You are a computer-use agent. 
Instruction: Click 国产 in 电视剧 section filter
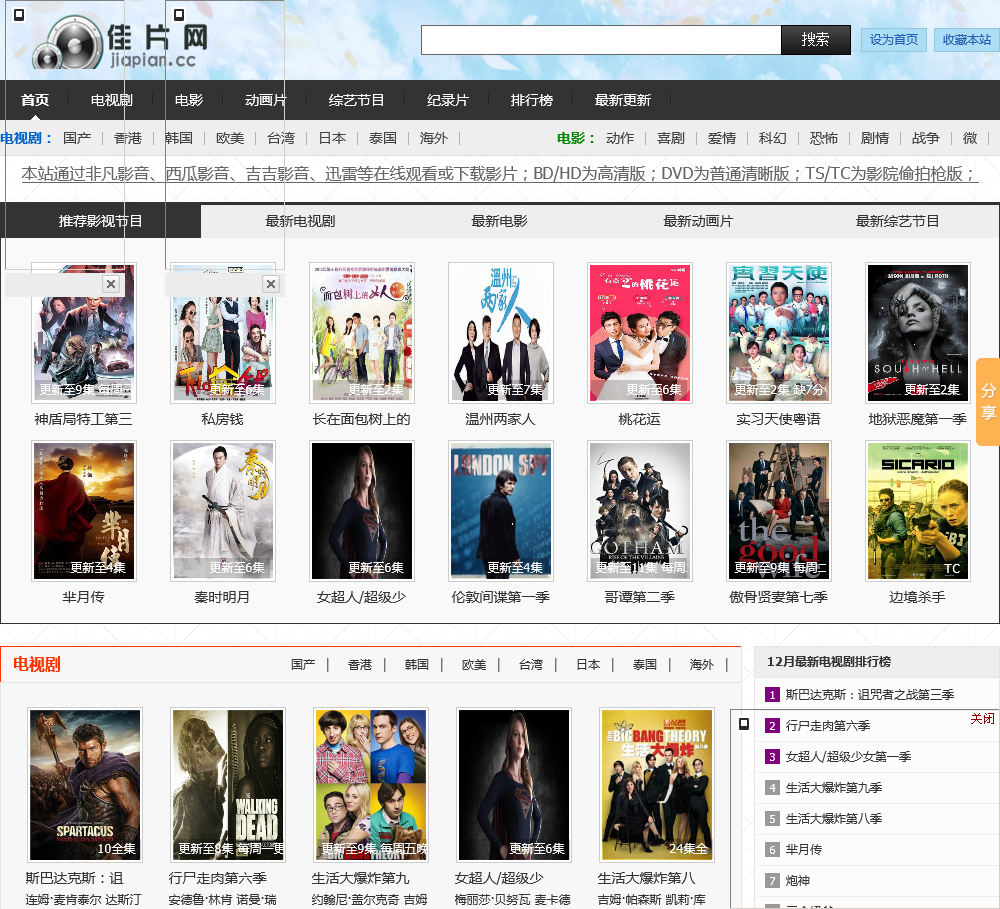[303, 665]
